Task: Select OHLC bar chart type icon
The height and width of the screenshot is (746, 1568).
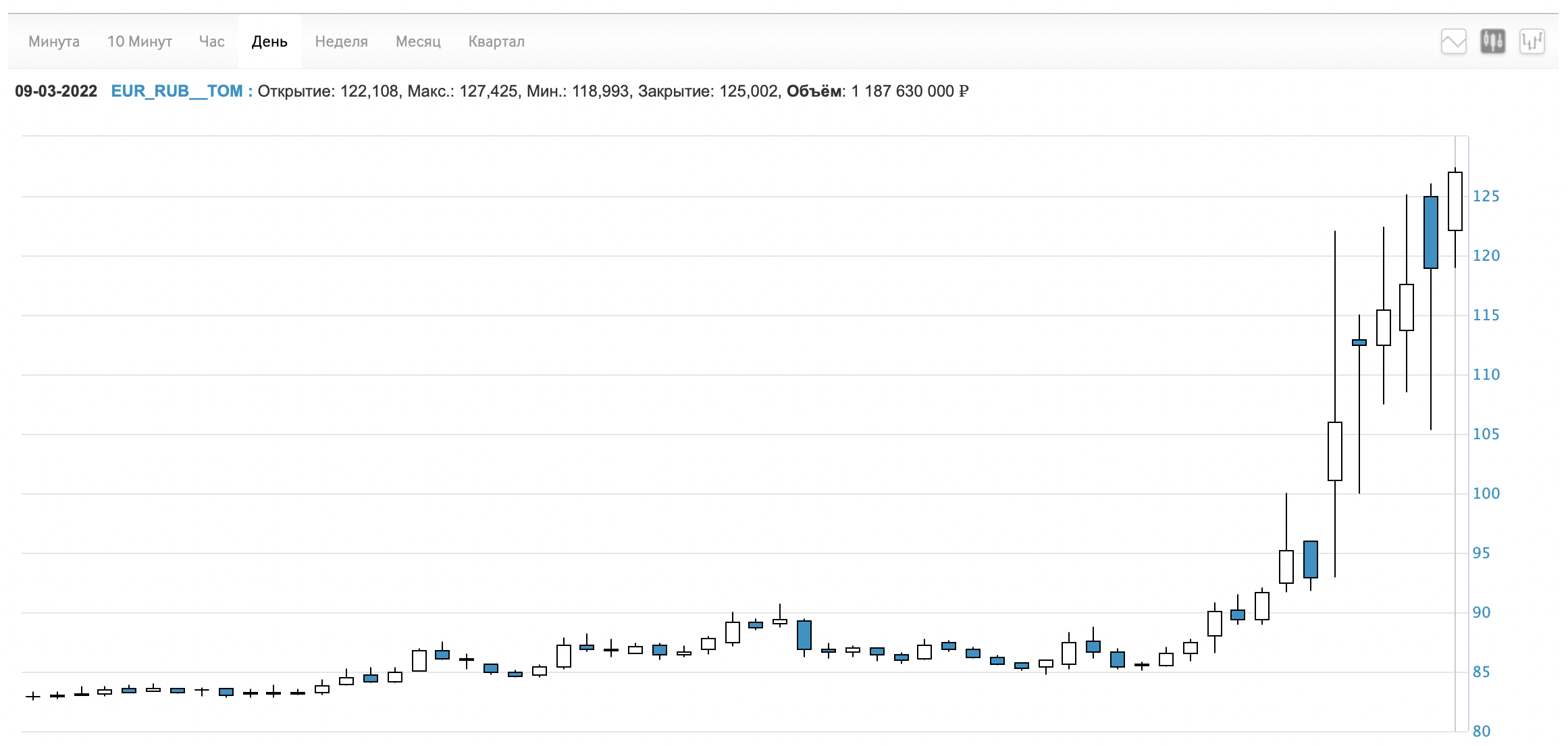Action: tap(1532, 41)
